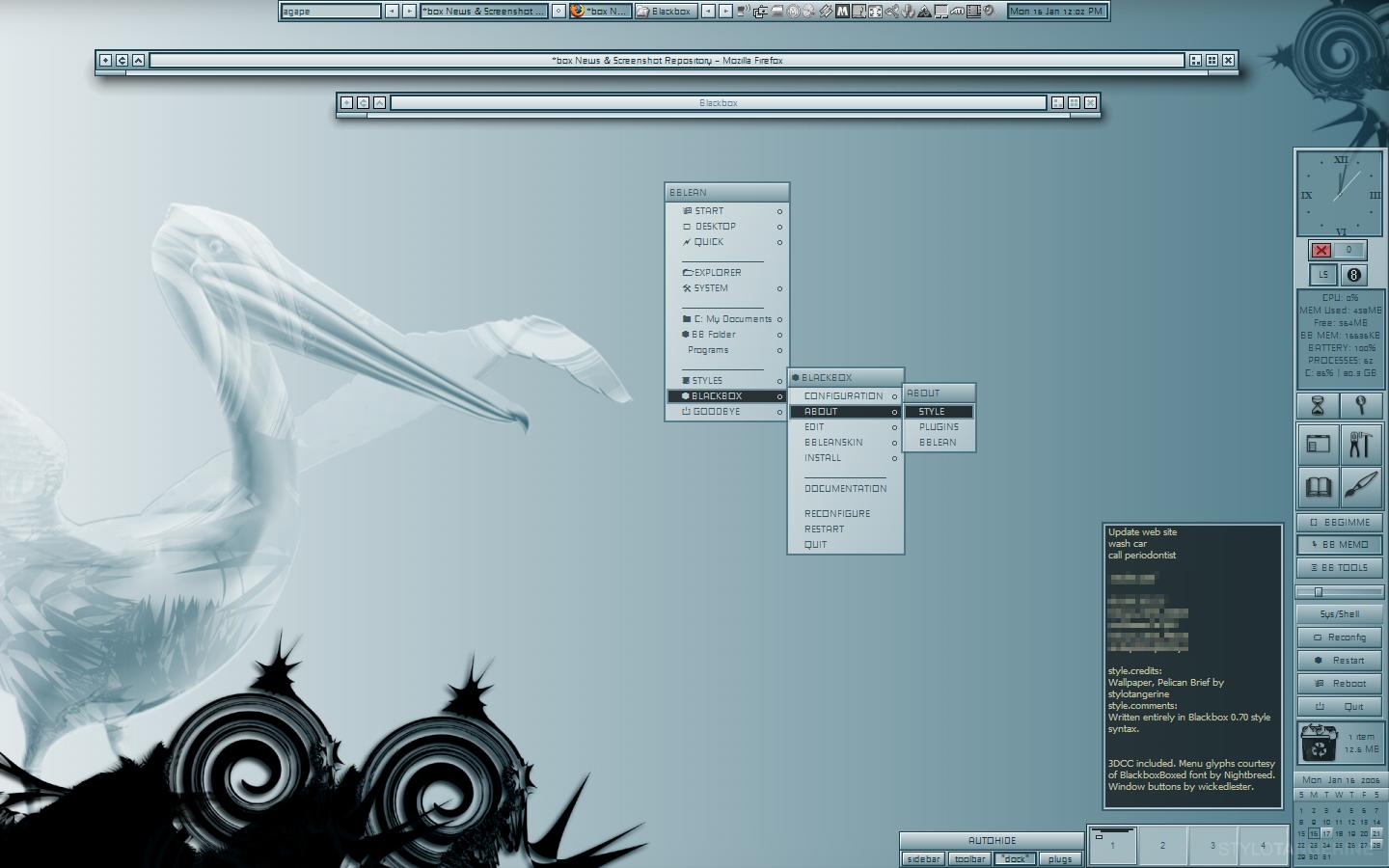Expand the EDIT submenu arrow
The width and height of the screenshot is (1389, 868).
coord(894,427)
